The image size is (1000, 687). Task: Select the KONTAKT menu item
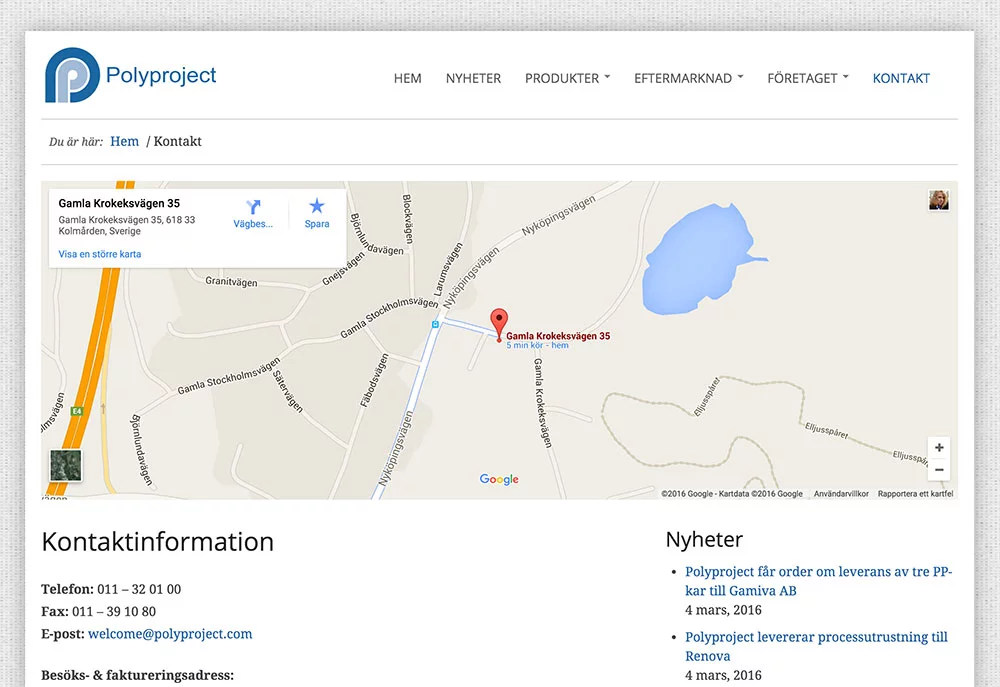[901, 78]
